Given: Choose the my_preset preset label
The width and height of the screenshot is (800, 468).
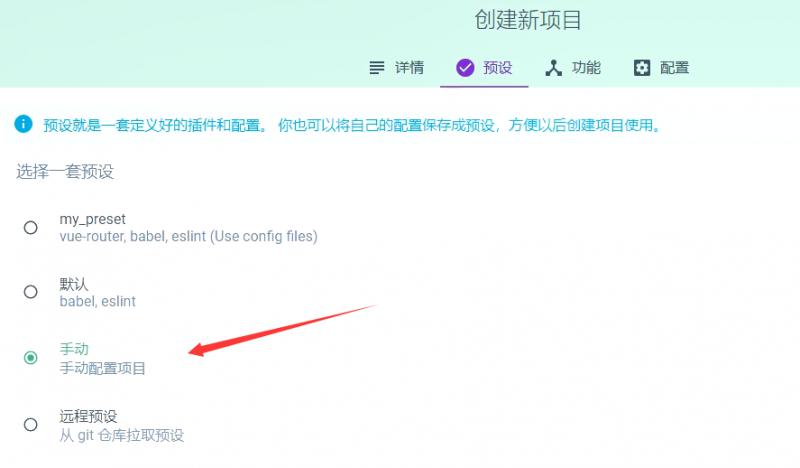Looking at the screenshot, I should (x=92, y=219).
